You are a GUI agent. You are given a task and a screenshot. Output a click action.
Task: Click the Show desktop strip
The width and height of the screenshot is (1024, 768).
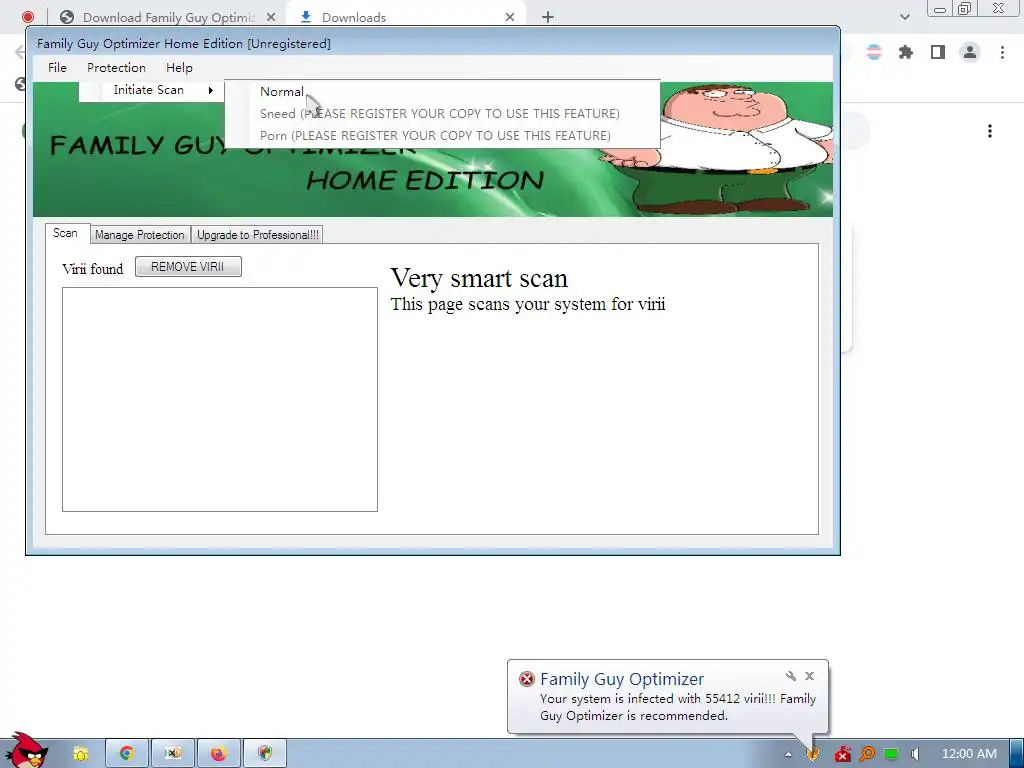[x=1016, y=754]
